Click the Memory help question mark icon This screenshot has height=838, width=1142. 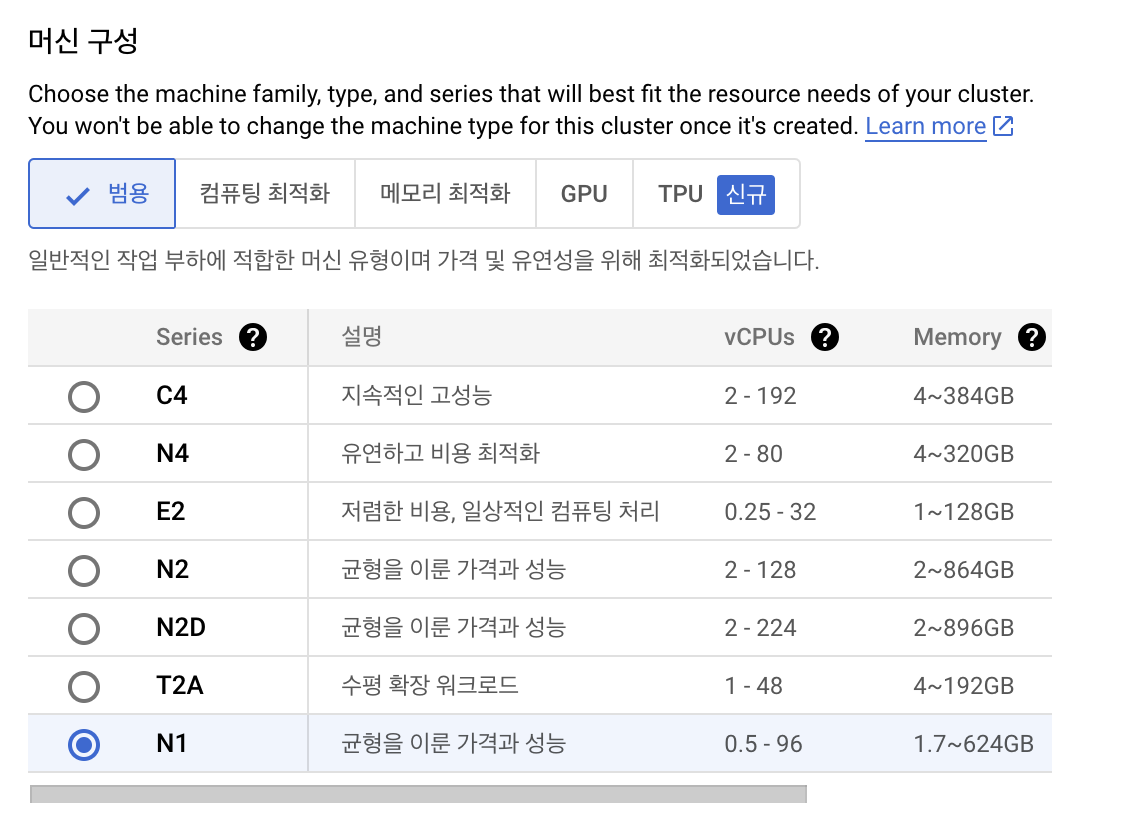point(1031,338)
